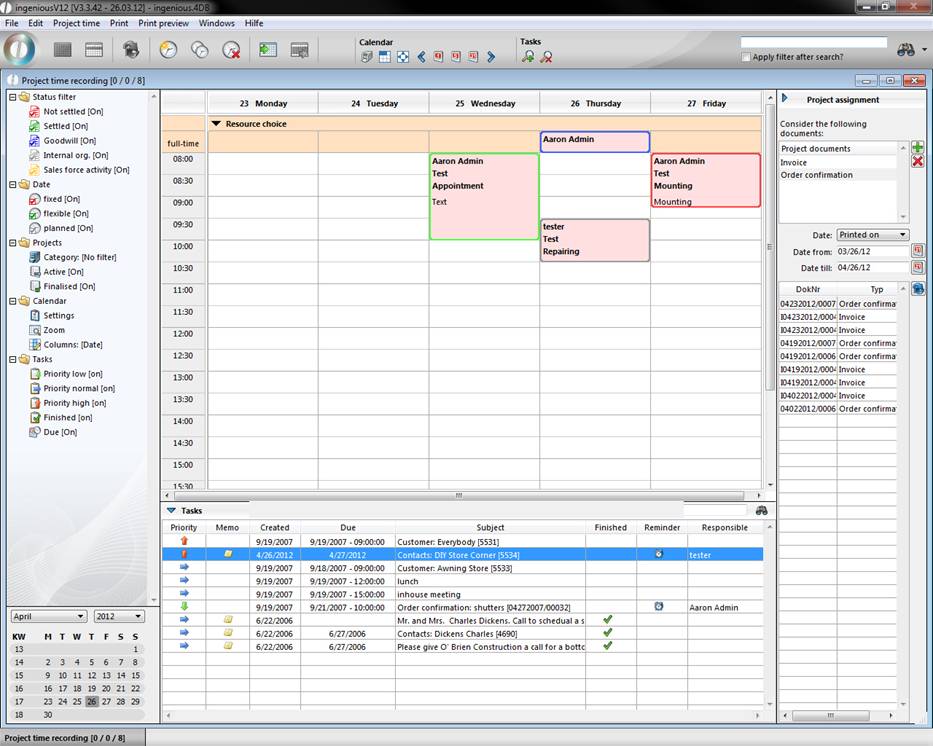Open the Print preview menu
Screen dimensions: 933x746
pyautogui.click(x=163, y=23)
